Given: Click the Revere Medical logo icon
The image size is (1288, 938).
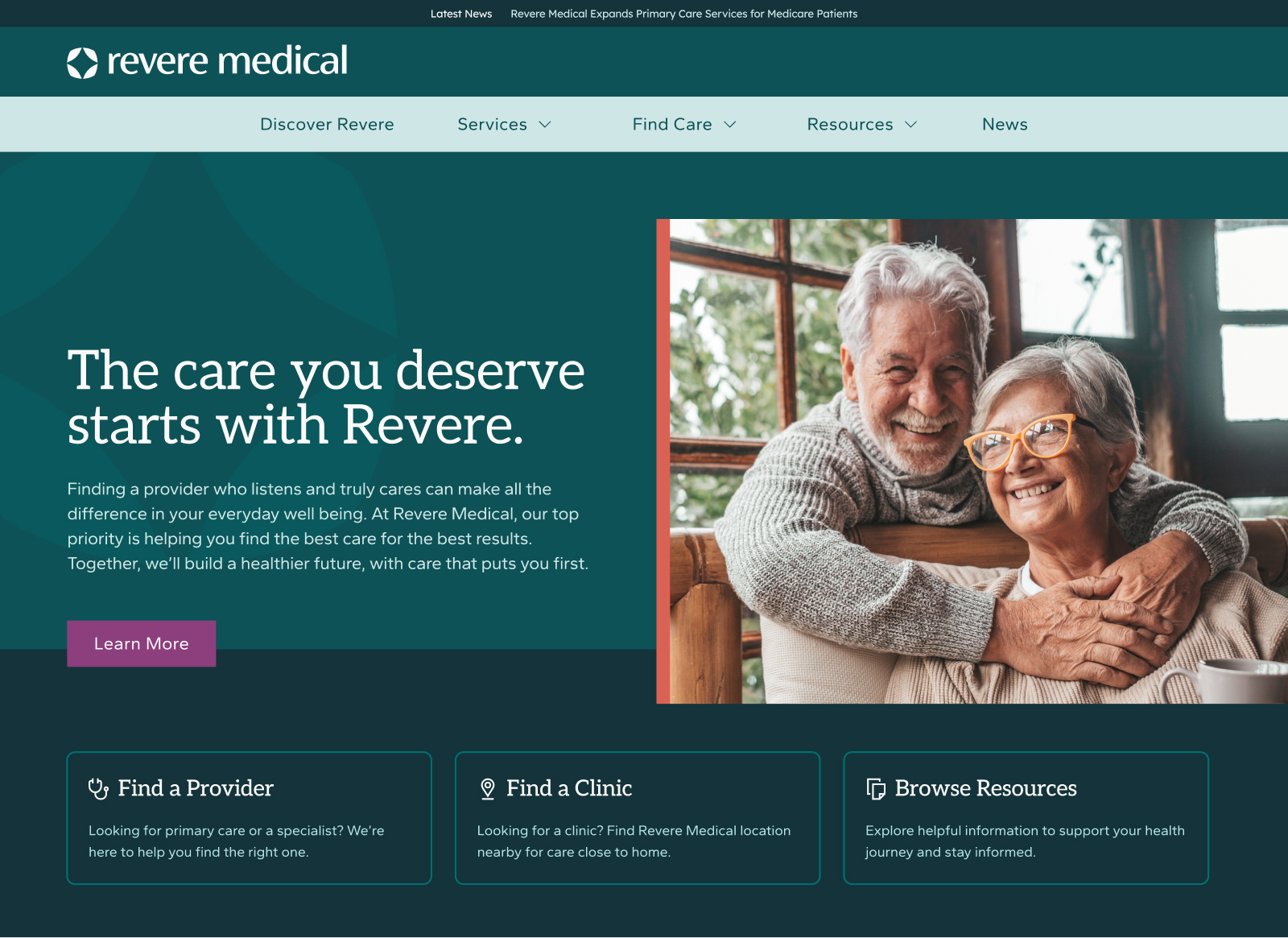Looking at the screenshot, I should click(82, 63).
